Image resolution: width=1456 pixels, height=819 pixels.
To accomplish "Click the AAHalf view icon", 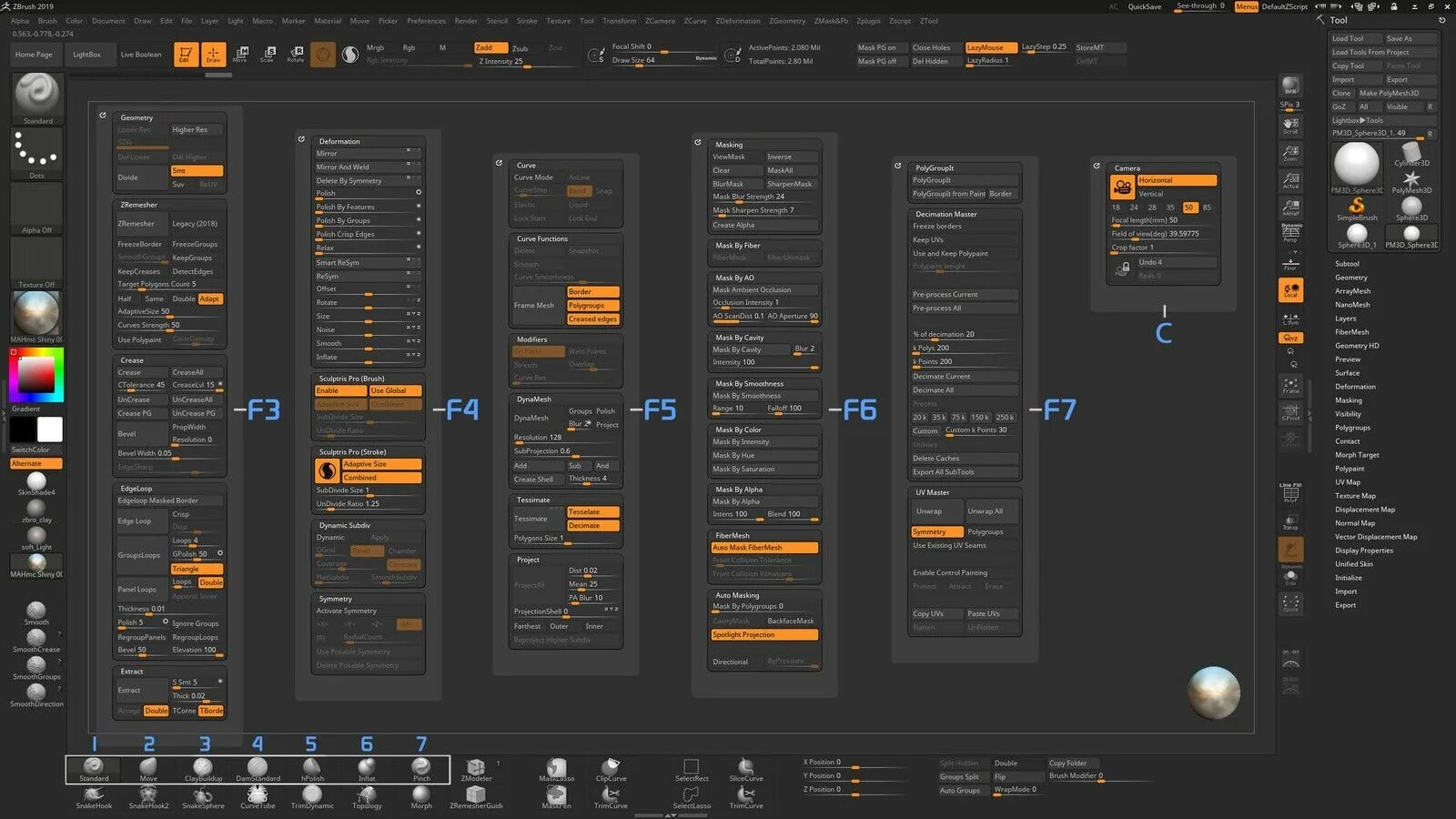I will (1290, 208).
